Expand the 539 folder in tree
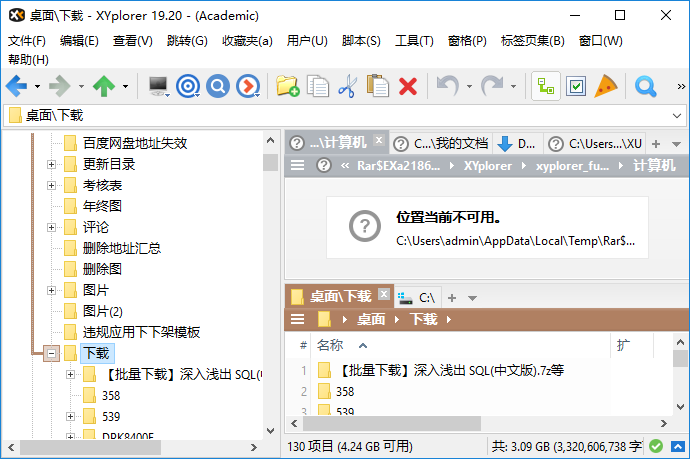 [70, 416]
